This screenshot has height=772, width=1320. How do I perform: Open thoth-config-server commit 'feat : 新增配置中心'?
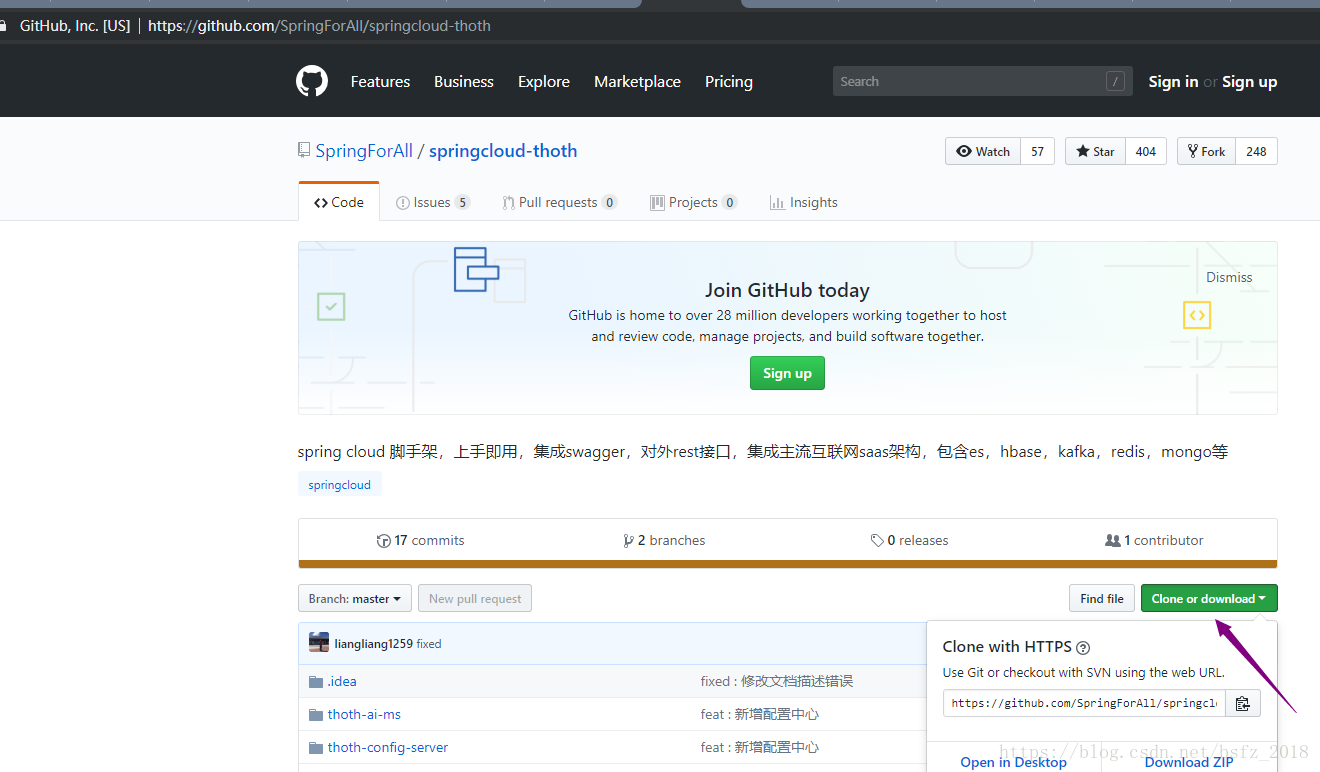coord(760,747)
